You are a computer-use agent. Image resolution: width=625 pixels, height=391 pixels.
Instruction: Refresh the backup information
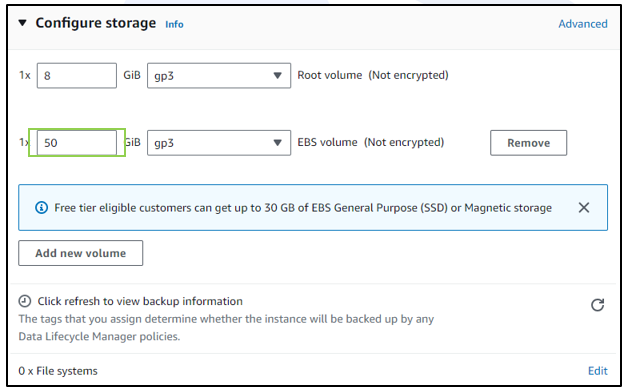click(597, 305)
